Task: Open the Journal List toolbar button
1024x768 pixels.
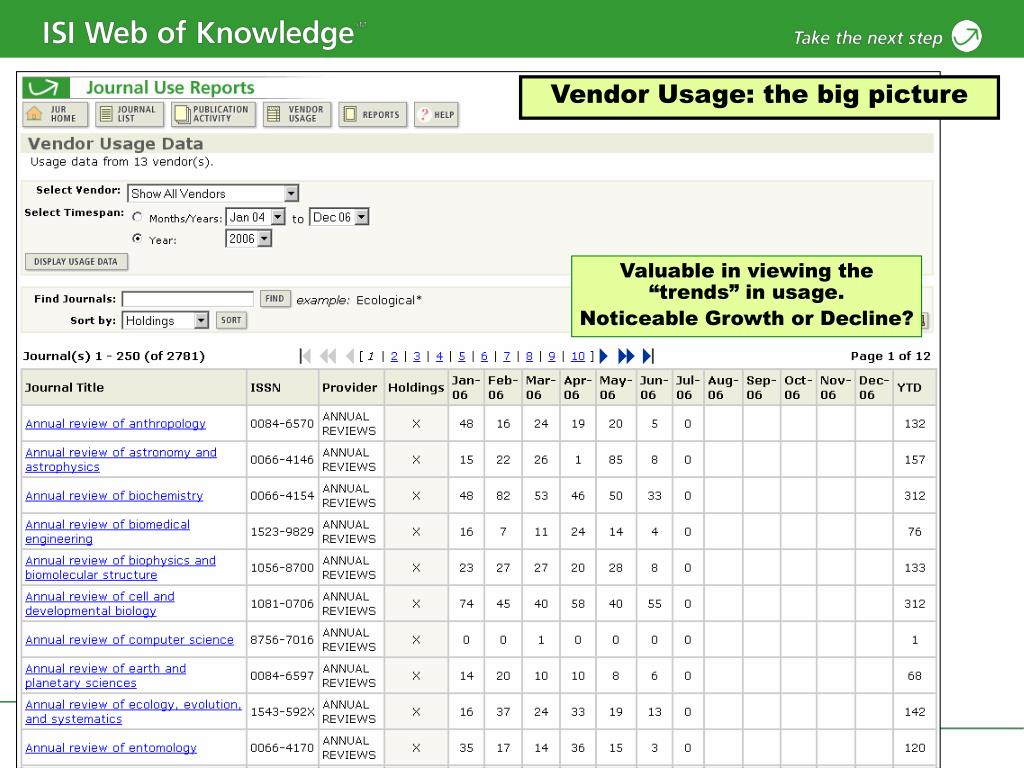Action: click(129, 114)
